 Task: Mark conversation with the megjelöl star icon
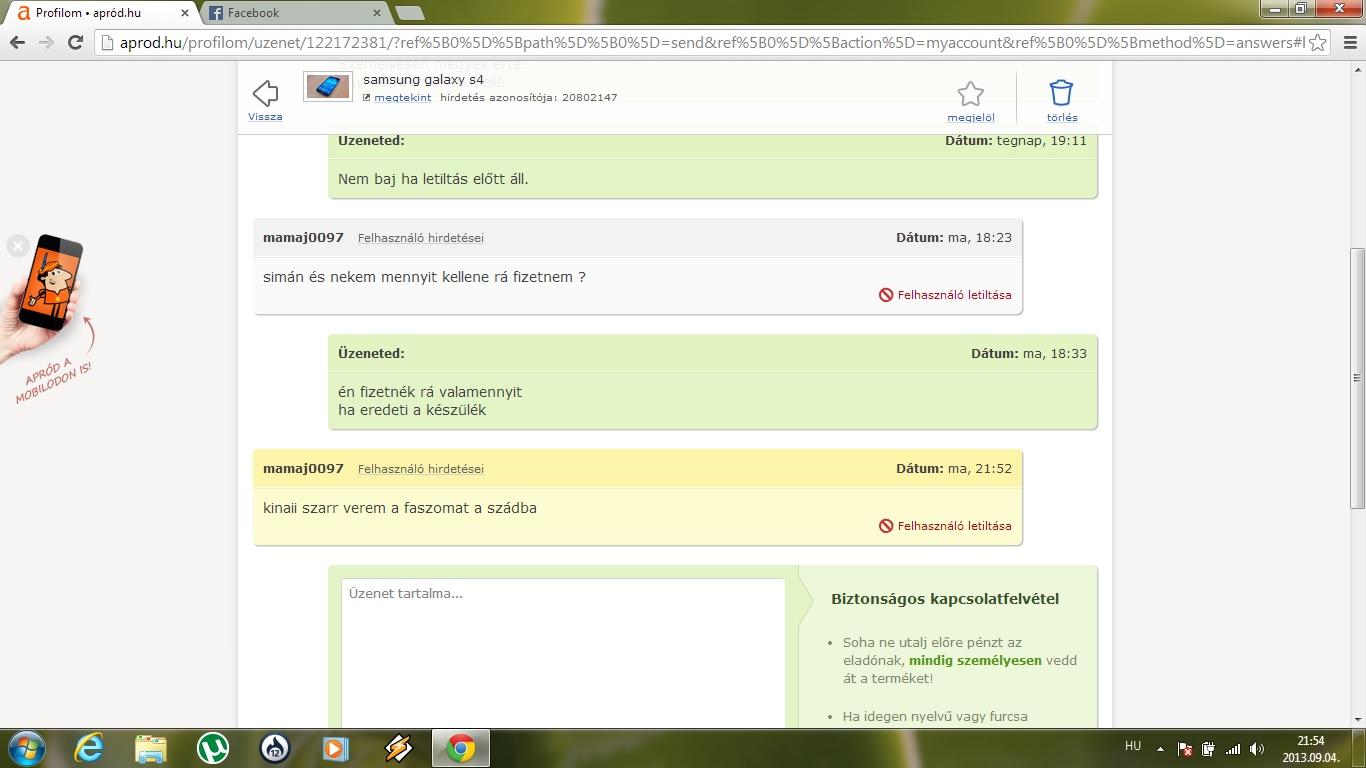(971, 94)
